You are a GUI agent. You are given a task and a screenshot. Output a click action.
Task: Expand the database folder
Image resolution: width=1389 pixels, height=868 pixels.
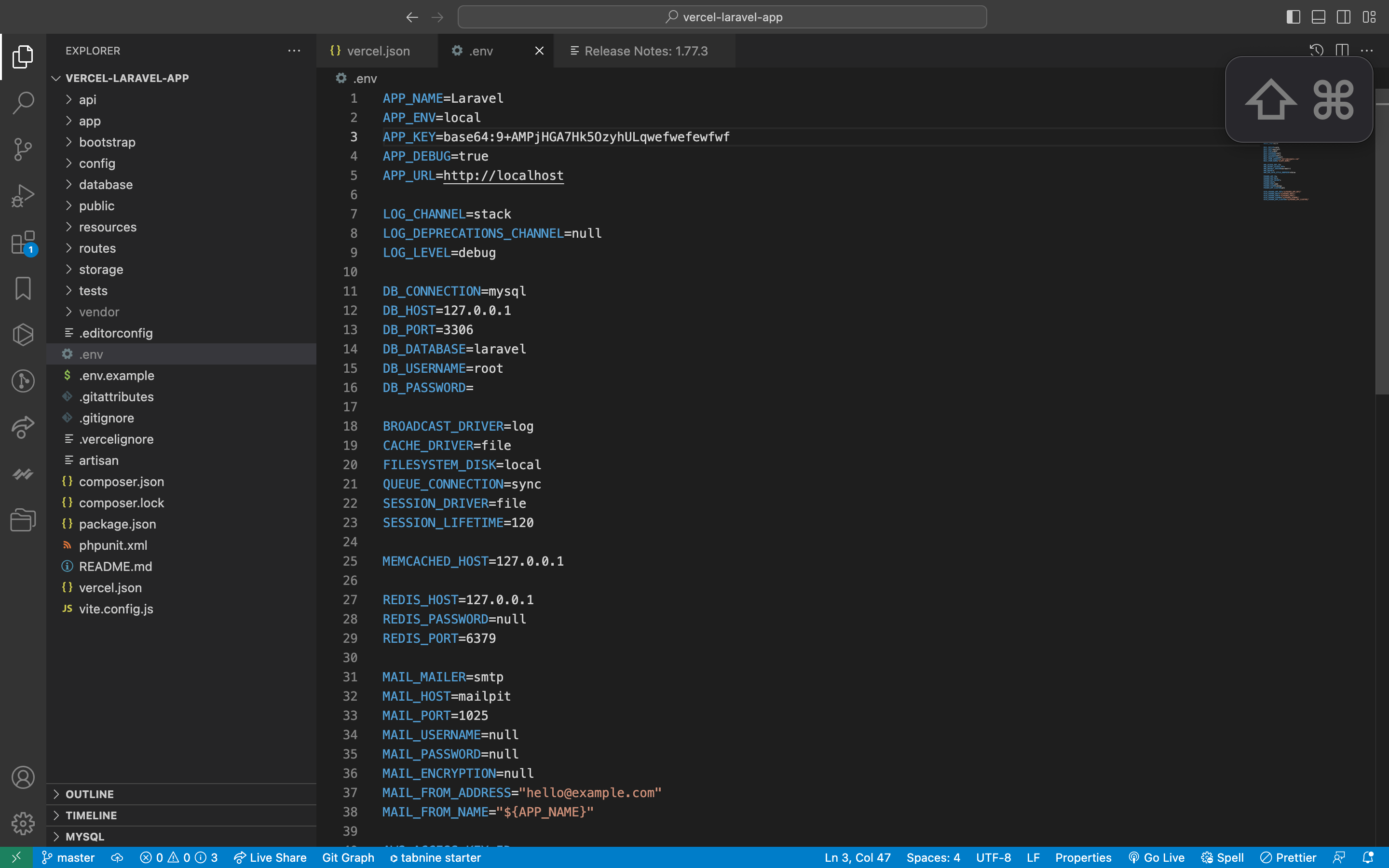click(x=181, y=185)
